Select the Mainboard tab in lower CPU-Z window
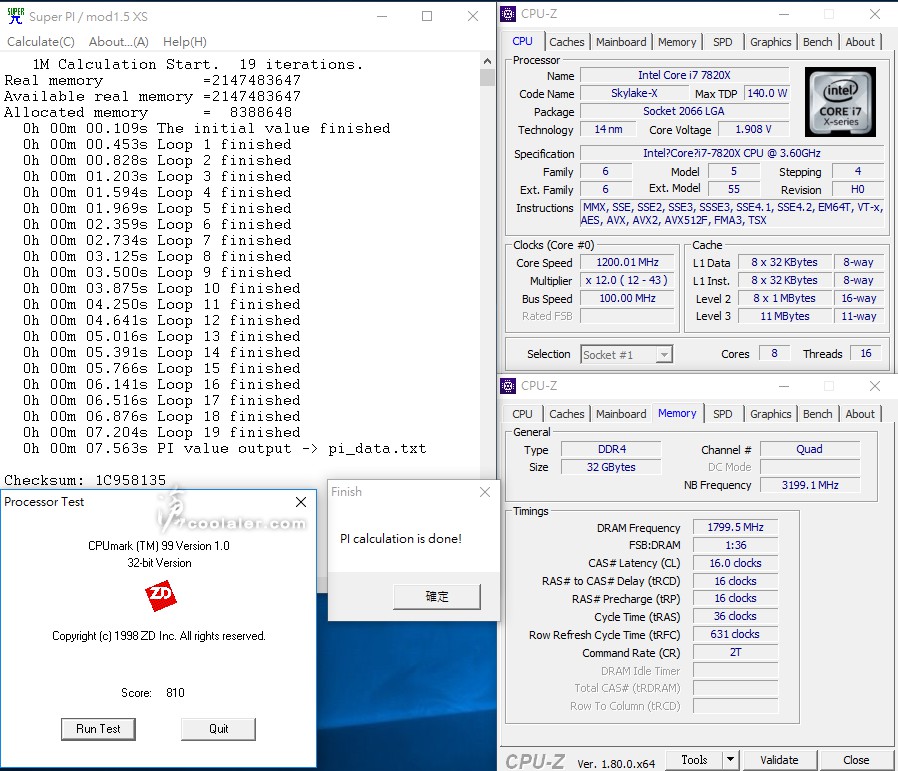898x771 pixels. (x=621, y=414)
